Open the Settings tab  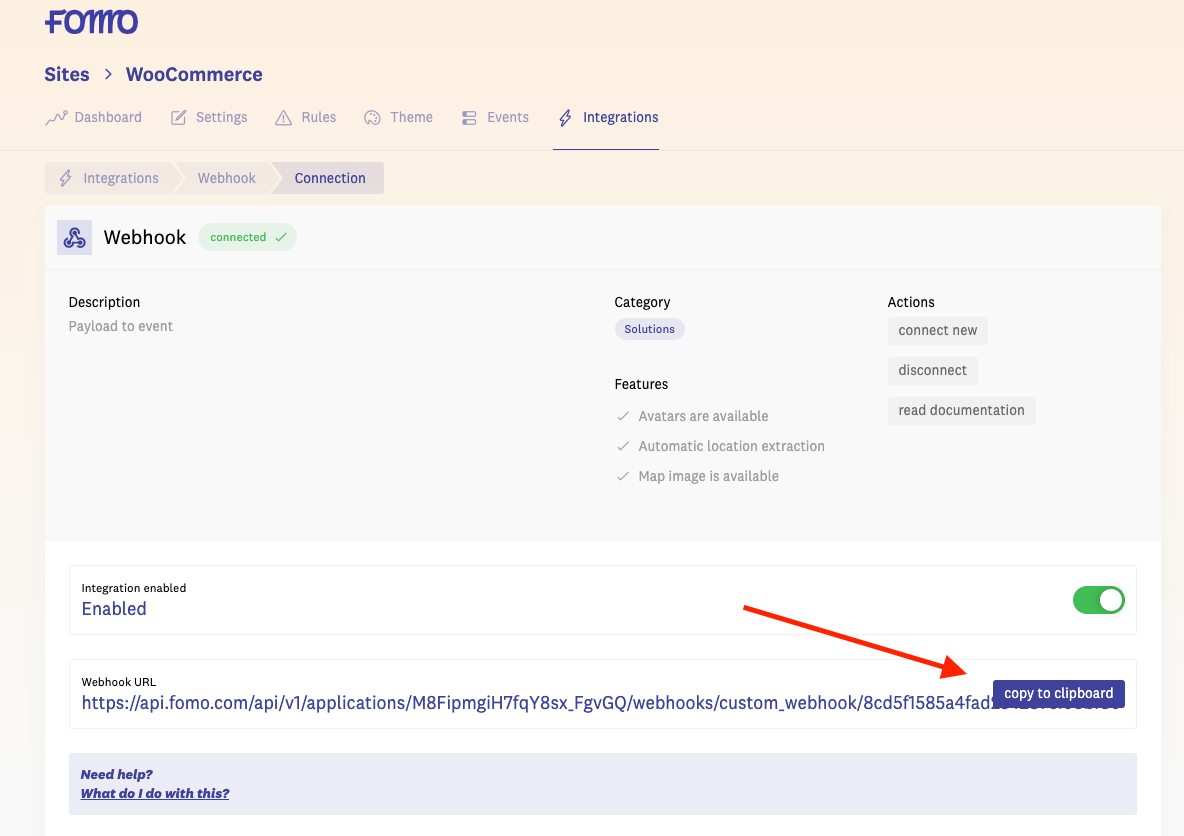point(209,117)
